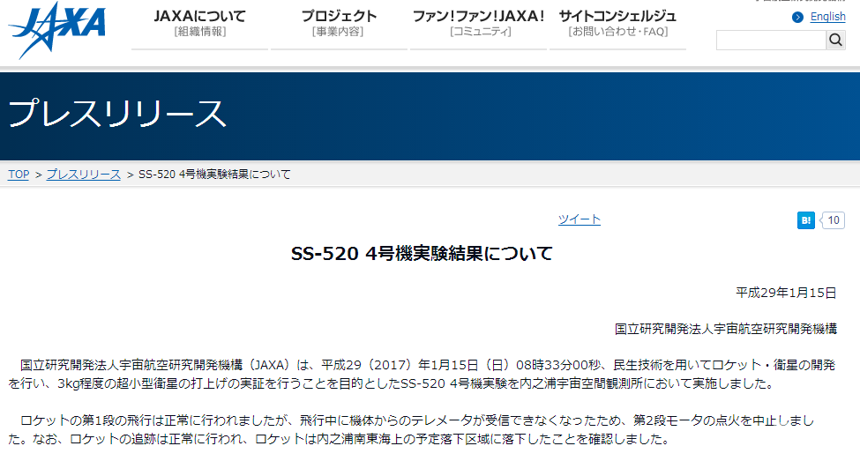Switch to the English site link

pyautogui.click(x=828, y=17)
